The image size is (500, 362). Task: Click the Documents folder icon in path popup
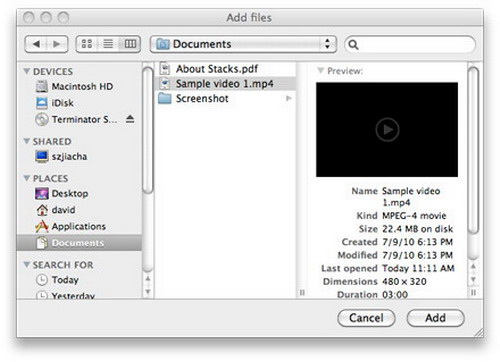(x=163, y=44)
